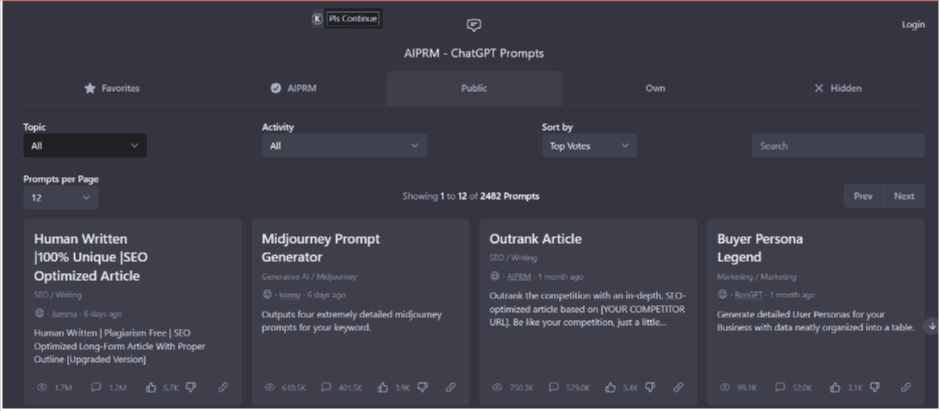Click Generative AI / Midjourney category text
The height and width of the screenshot is (411, 940).
309,277
